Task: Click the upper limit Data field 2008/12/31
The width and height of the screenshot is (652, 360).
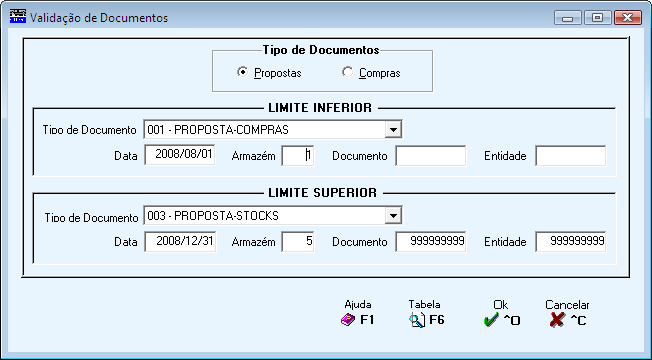Action: (x=180, y=242)
